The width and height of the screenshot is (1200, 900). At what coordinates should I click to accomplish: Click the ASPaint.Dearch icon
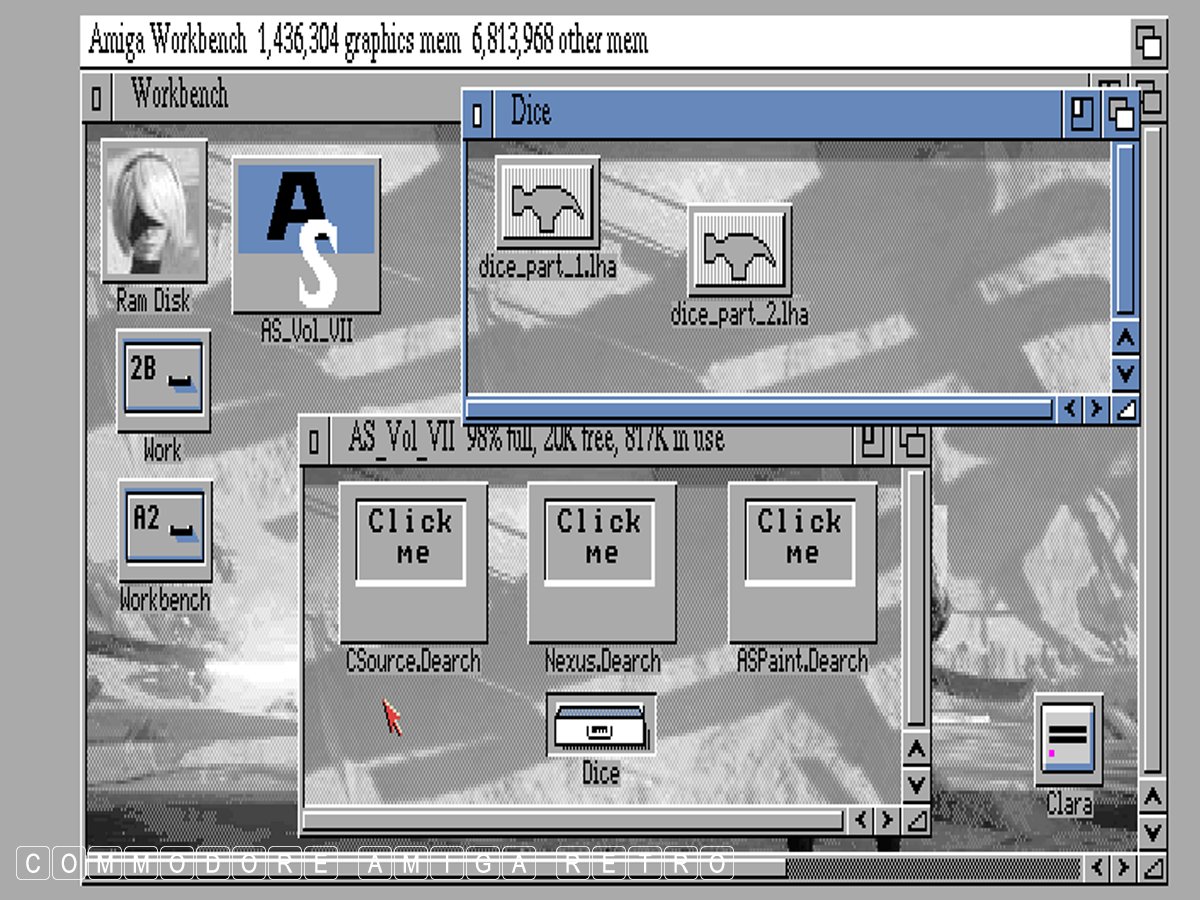(x=801, y=562)
